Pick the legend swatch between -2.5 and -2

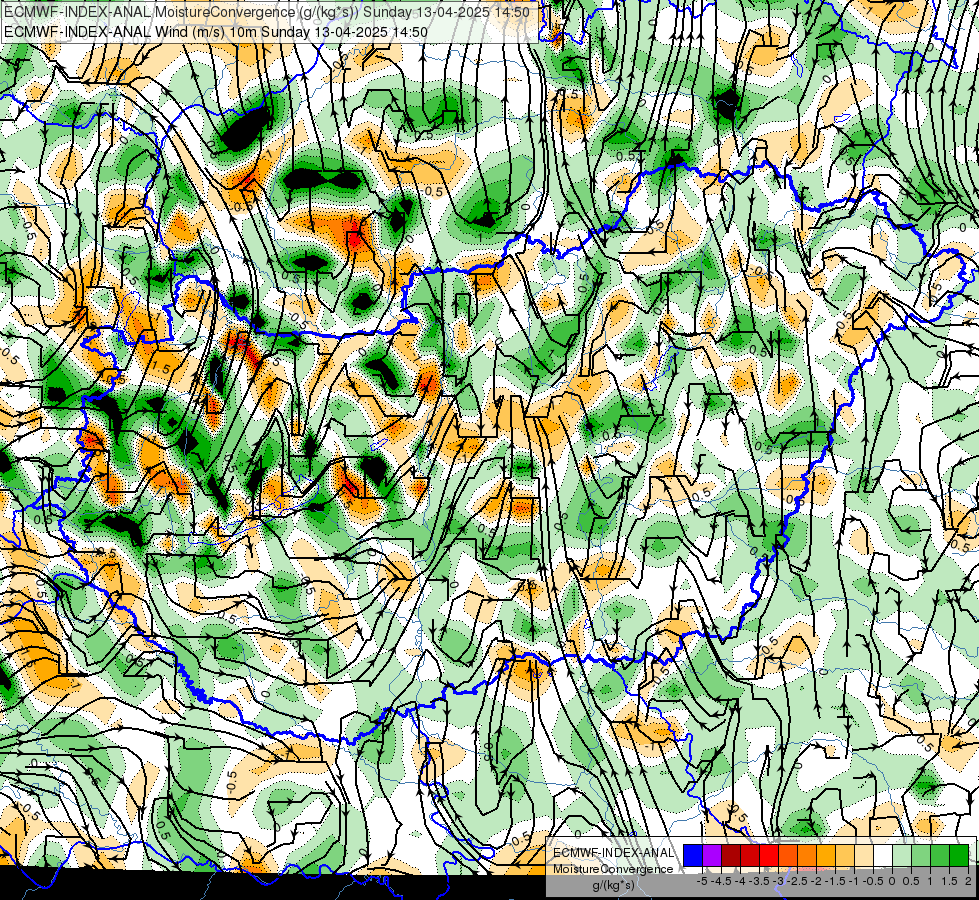tap(807, 855)
